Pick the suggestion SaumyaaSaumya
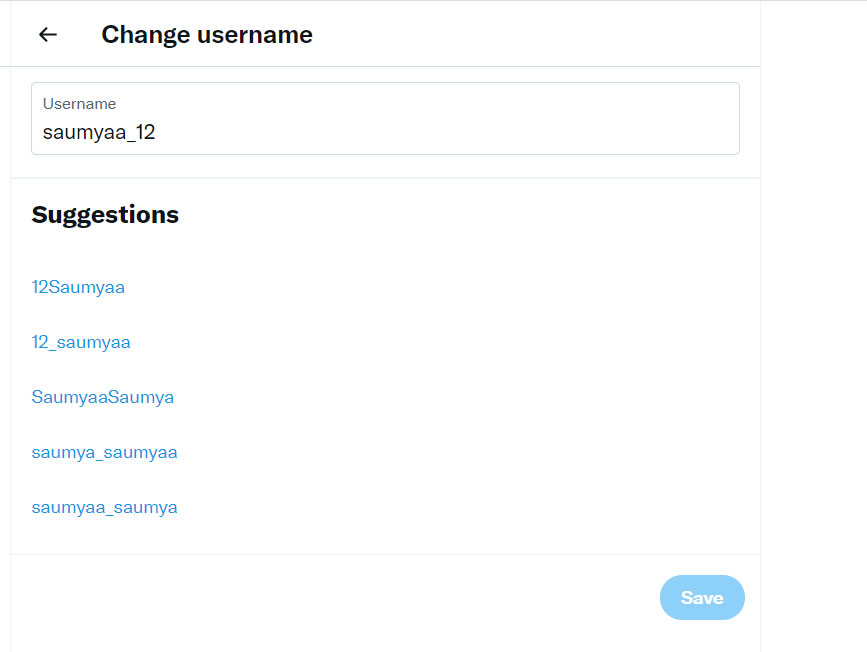Image resolution: width=867 pixels, height=652 pixels. pyautogui.click(x=103, y=397)
